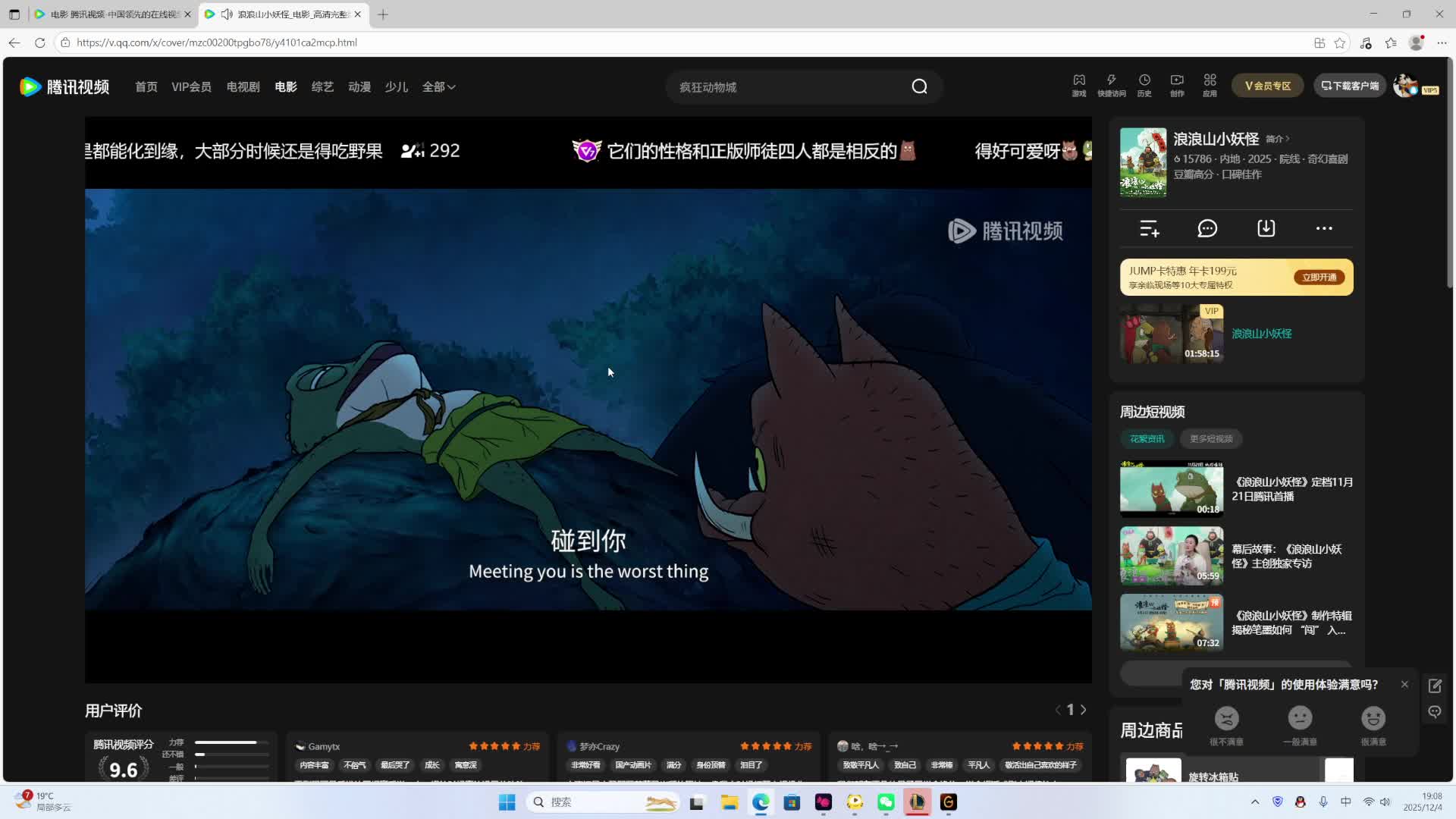
Task: Open the 历史 (History) icon
Action: (x=1144, y=85)
